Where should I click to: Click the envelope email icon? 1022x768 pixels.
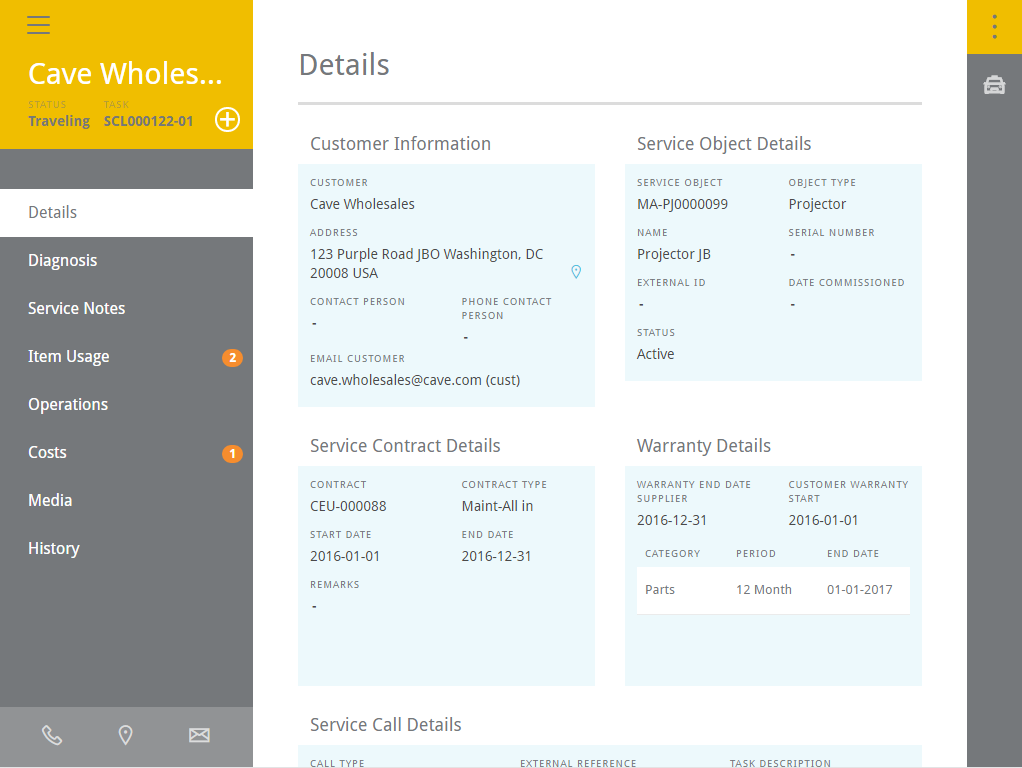point(200,736)
